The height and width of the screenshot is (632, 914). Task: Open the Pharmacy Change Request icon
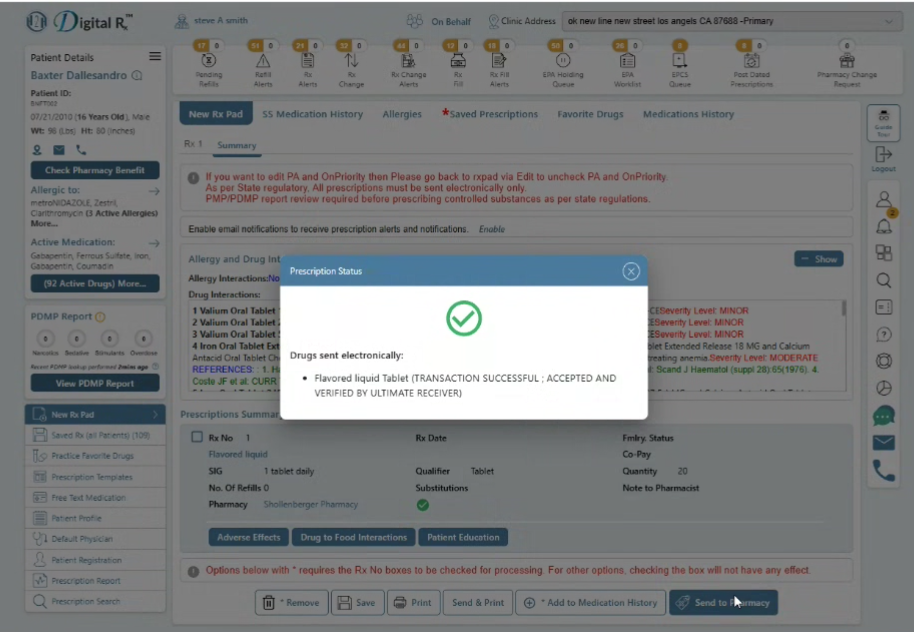coord(846,60)
